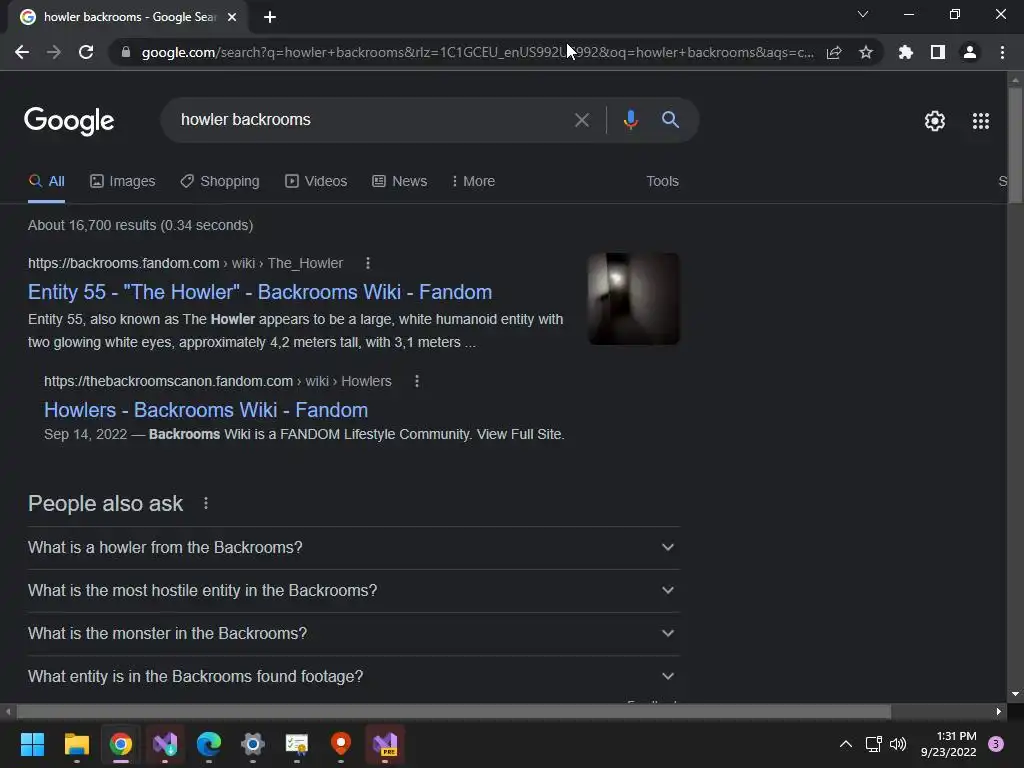
Task: Open the Windows Start menu
Action: (32, 744)
